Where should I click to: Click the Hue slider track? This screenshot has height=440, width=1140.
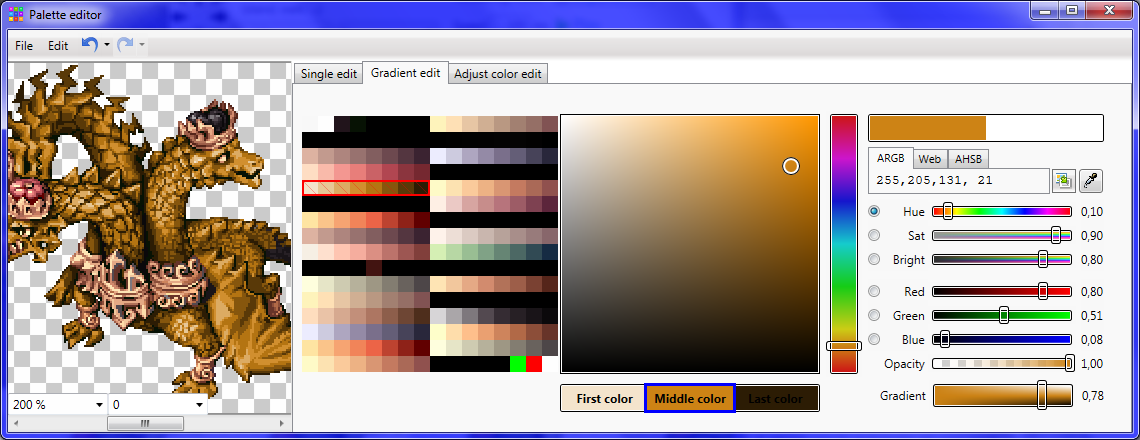(x=1001, y=212)
